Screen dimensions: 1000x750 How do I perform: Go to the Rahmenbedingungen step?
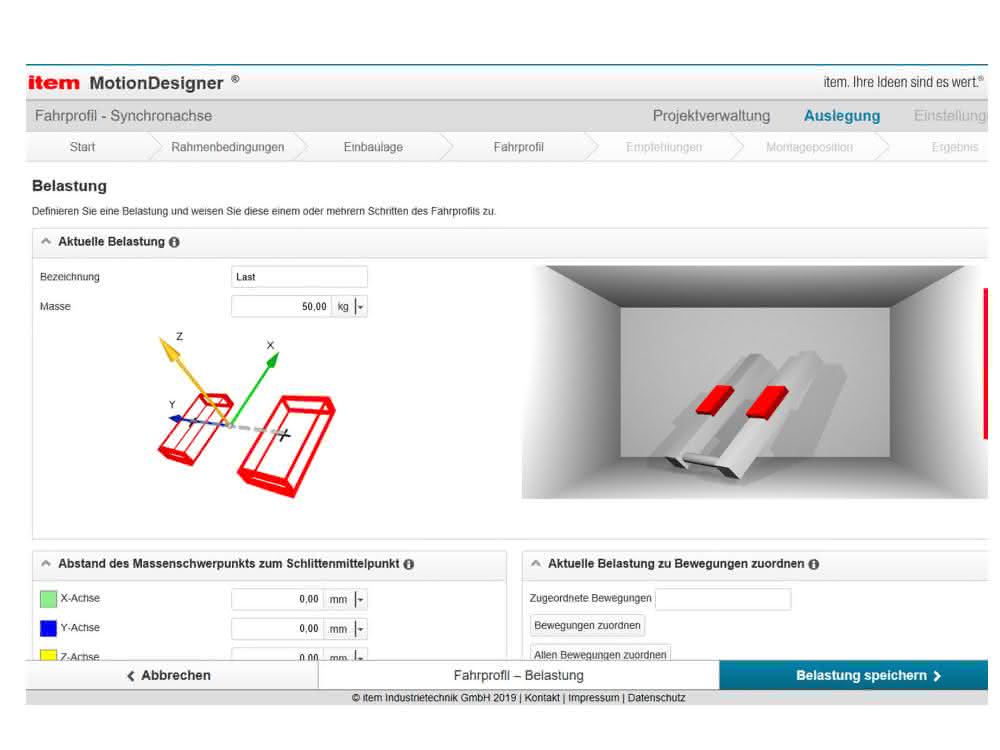228,147
